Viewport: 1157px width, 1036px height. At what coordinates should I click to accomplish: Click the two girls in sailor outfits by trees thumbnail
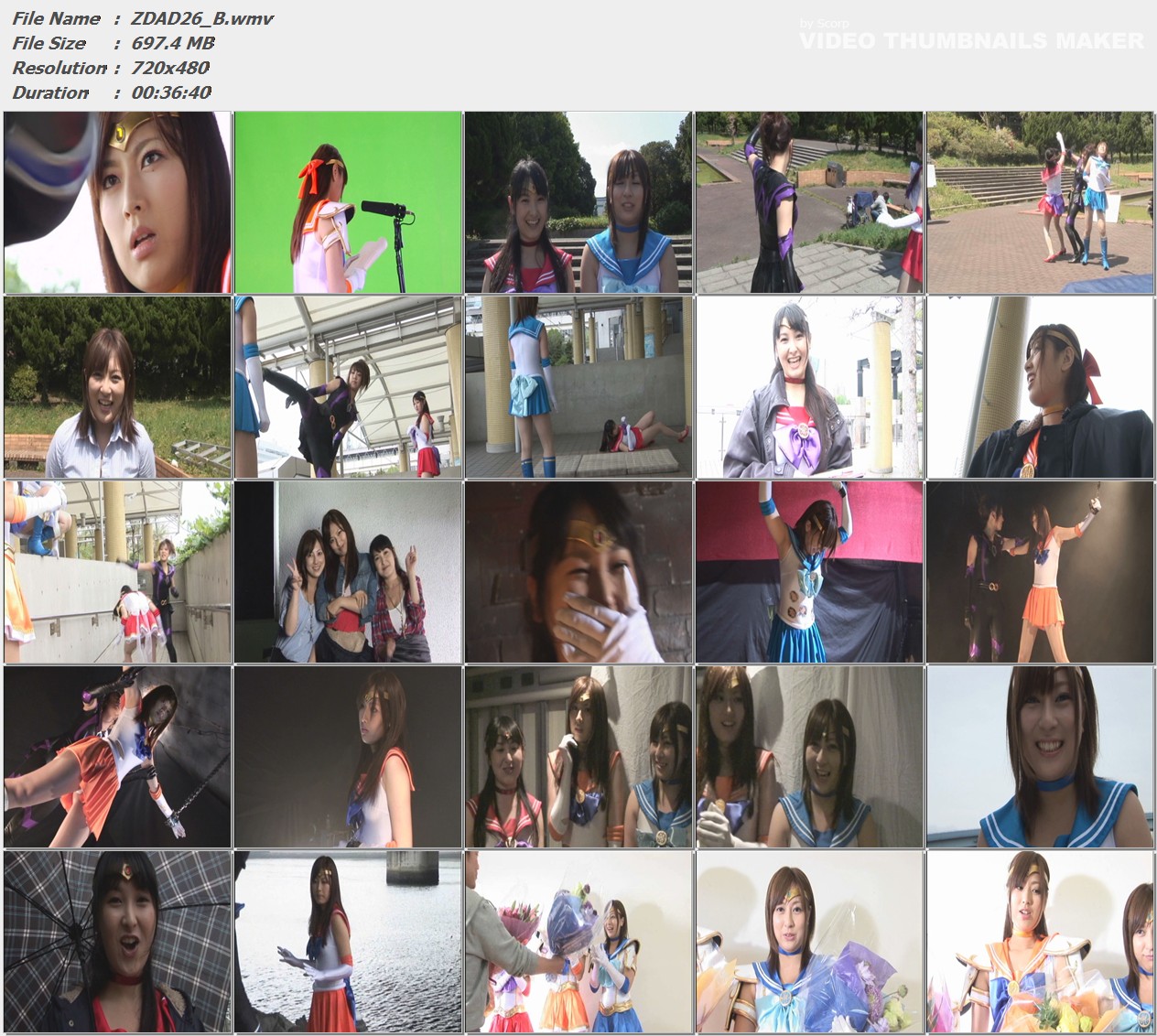pos(578,202)
